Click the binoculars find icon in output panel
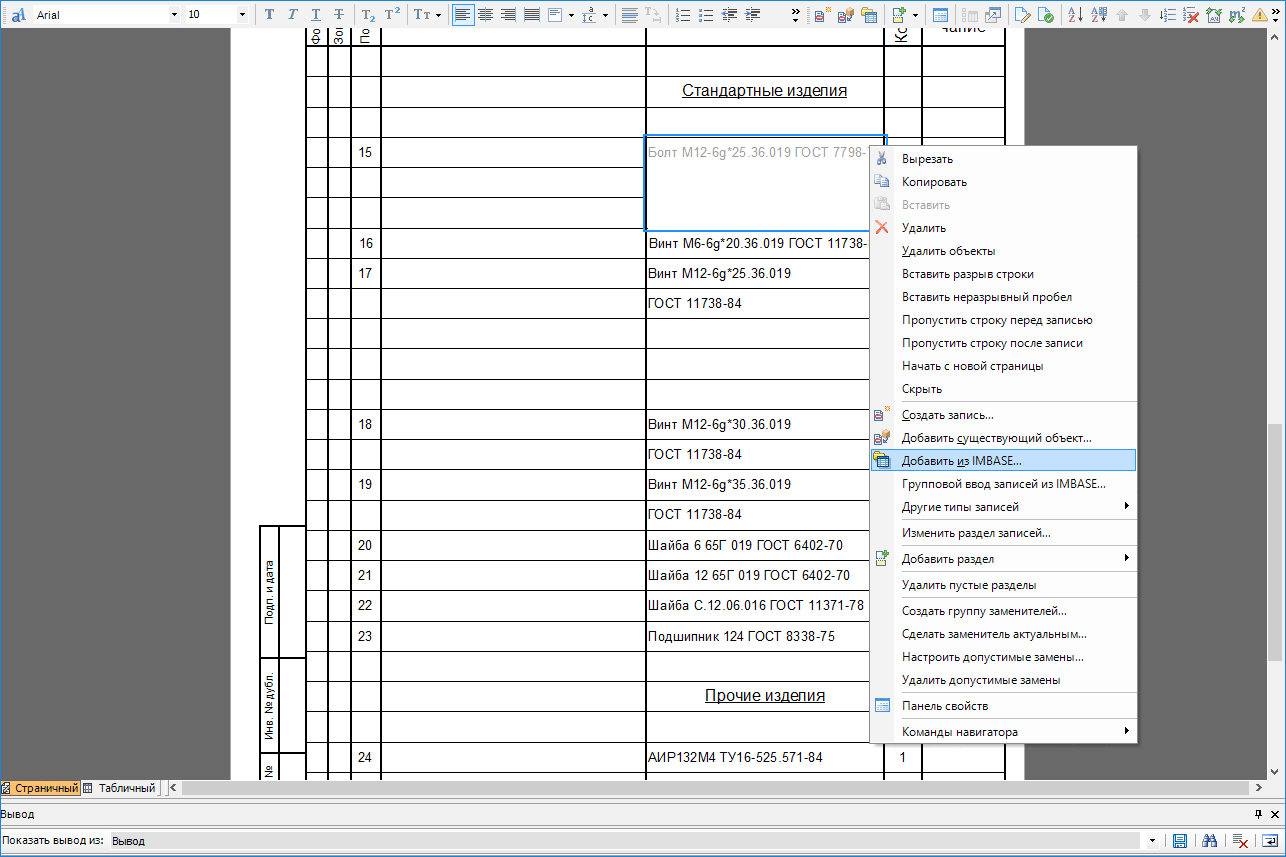Screen dimensions: 1286x857 [1209, 841]
